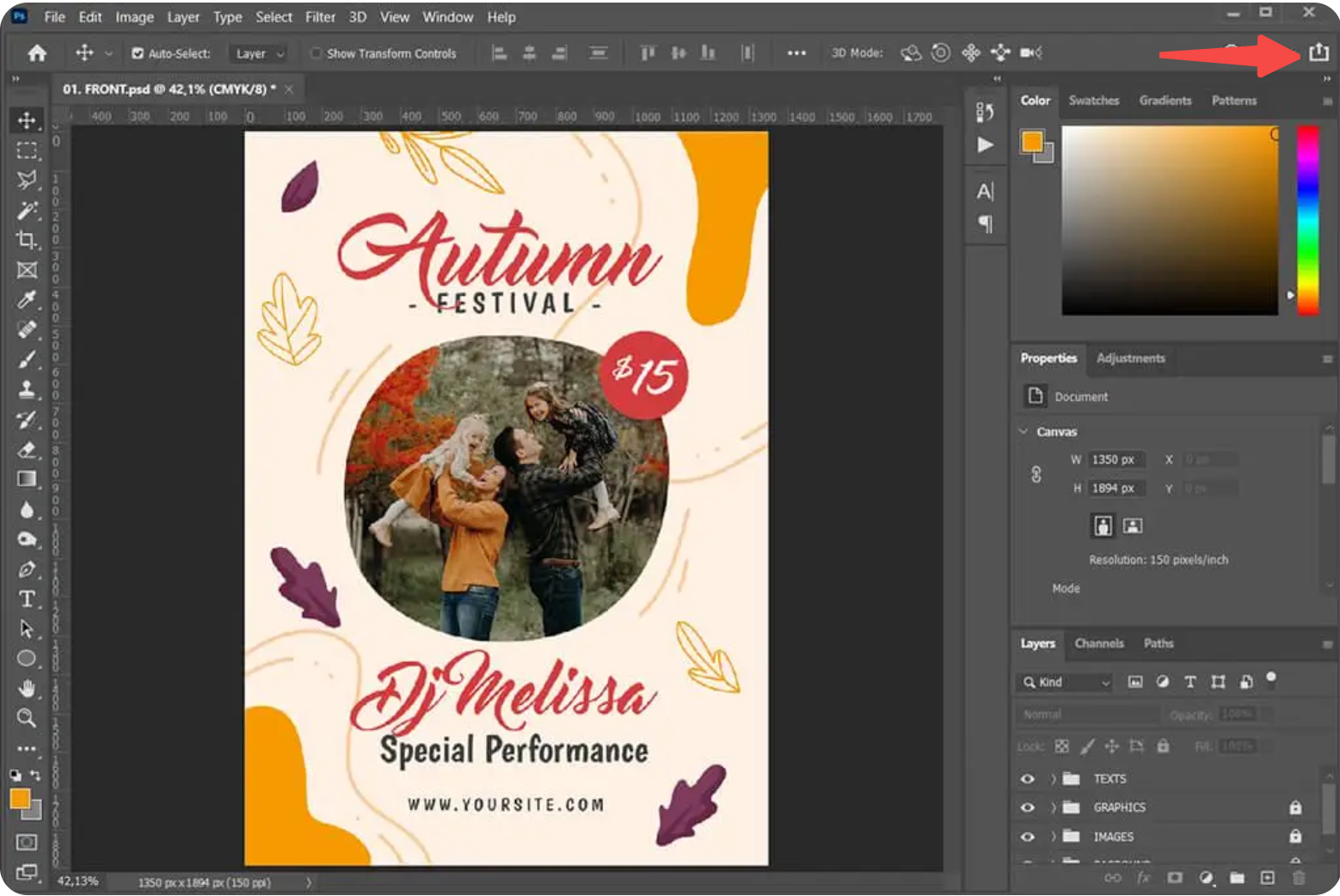1340x896 pixels.
Task: Open the layer styles fx menu
Action: [x=1143, y=878]
